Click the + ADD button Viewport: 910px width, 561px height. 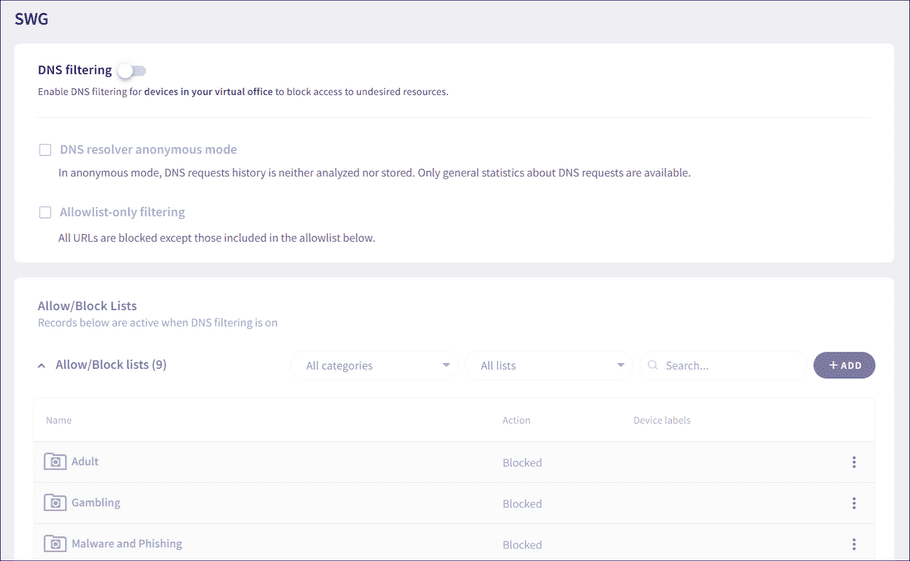click(844, 365)
